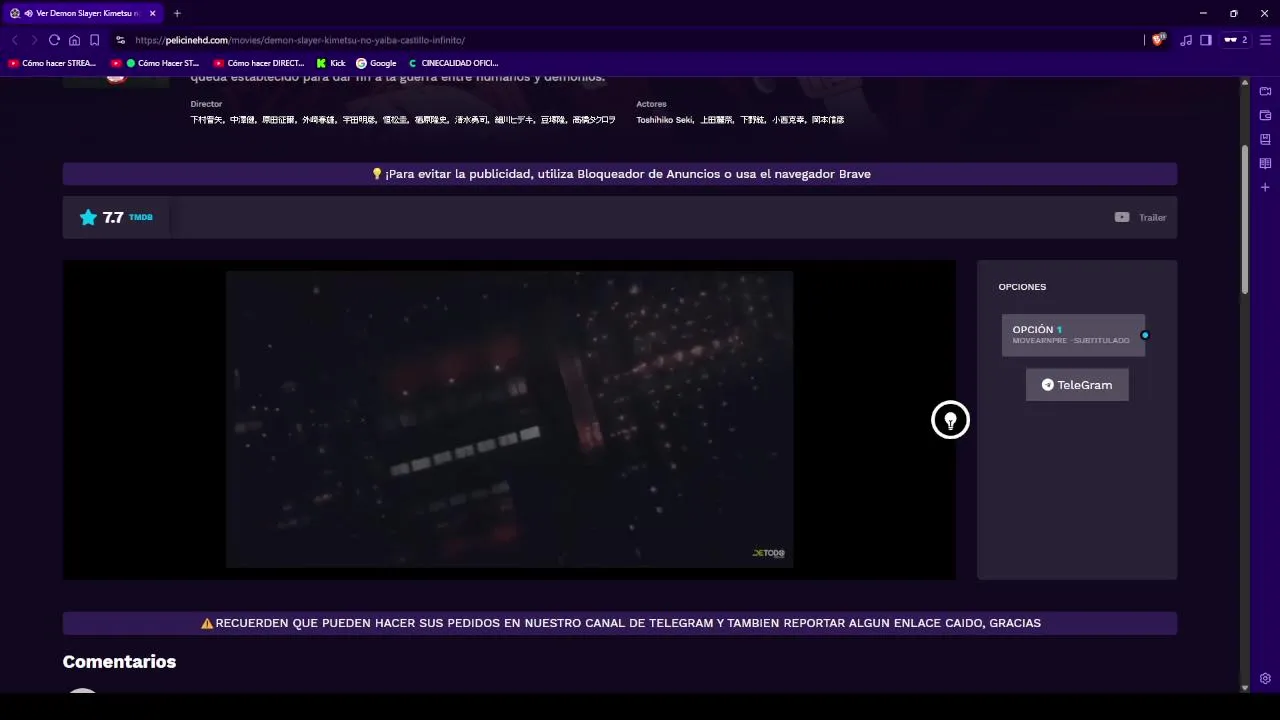Open site settings icon in address bar
The height and width of the screenshot is (720, 1280).
click(x=120, y=40)
